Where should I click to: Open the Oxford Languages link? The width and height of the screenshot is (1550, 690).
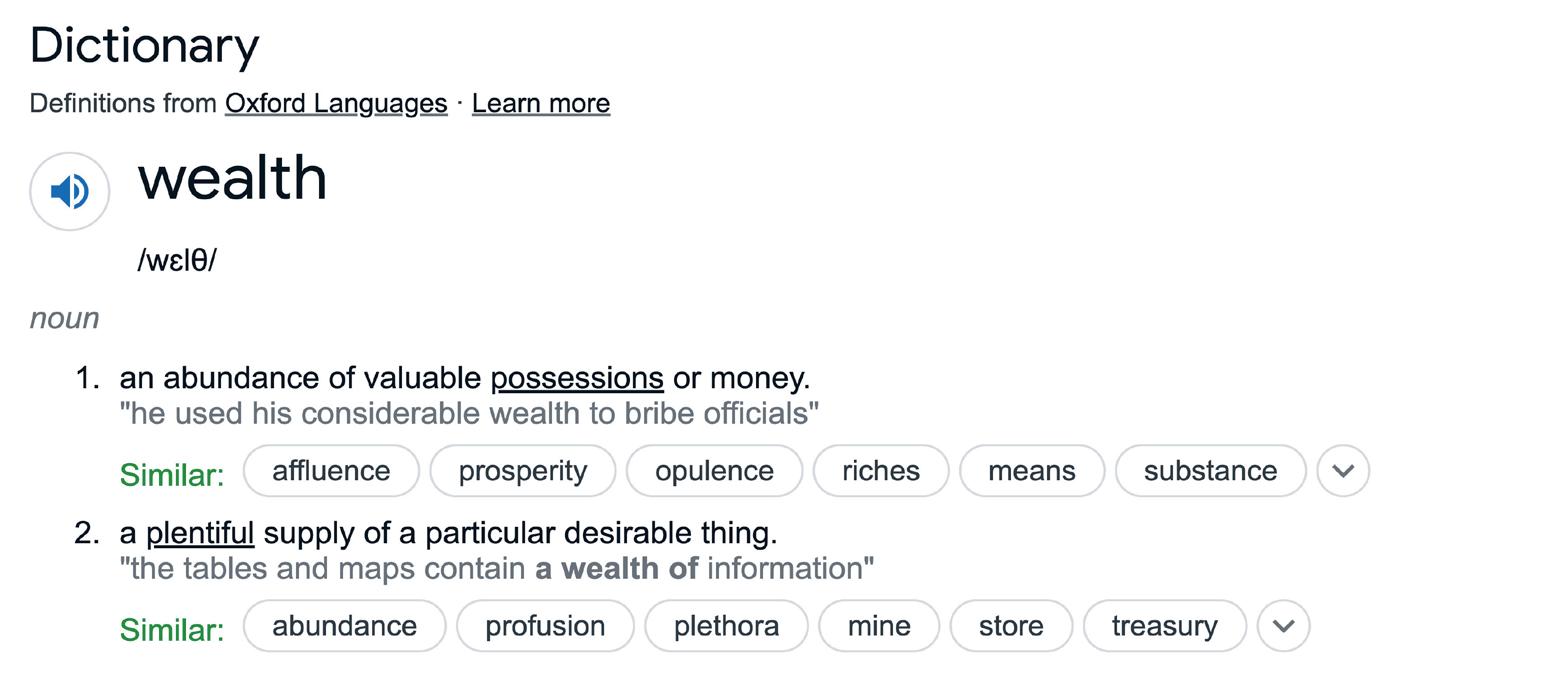(x=336, y=104)
